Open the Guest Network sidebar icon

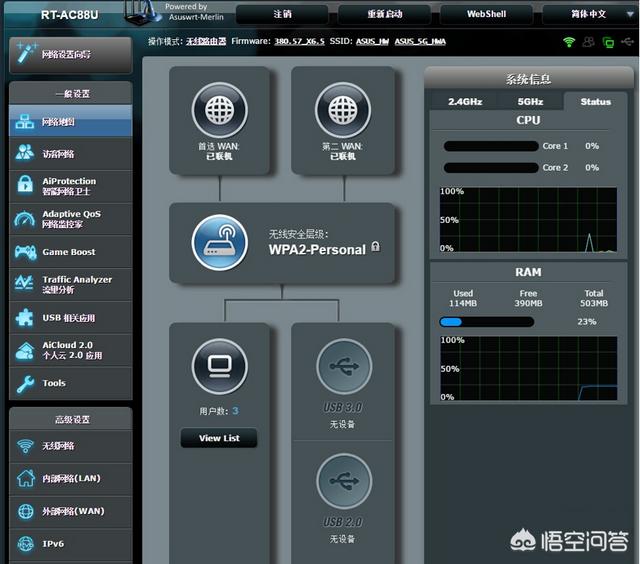[24, 153]
